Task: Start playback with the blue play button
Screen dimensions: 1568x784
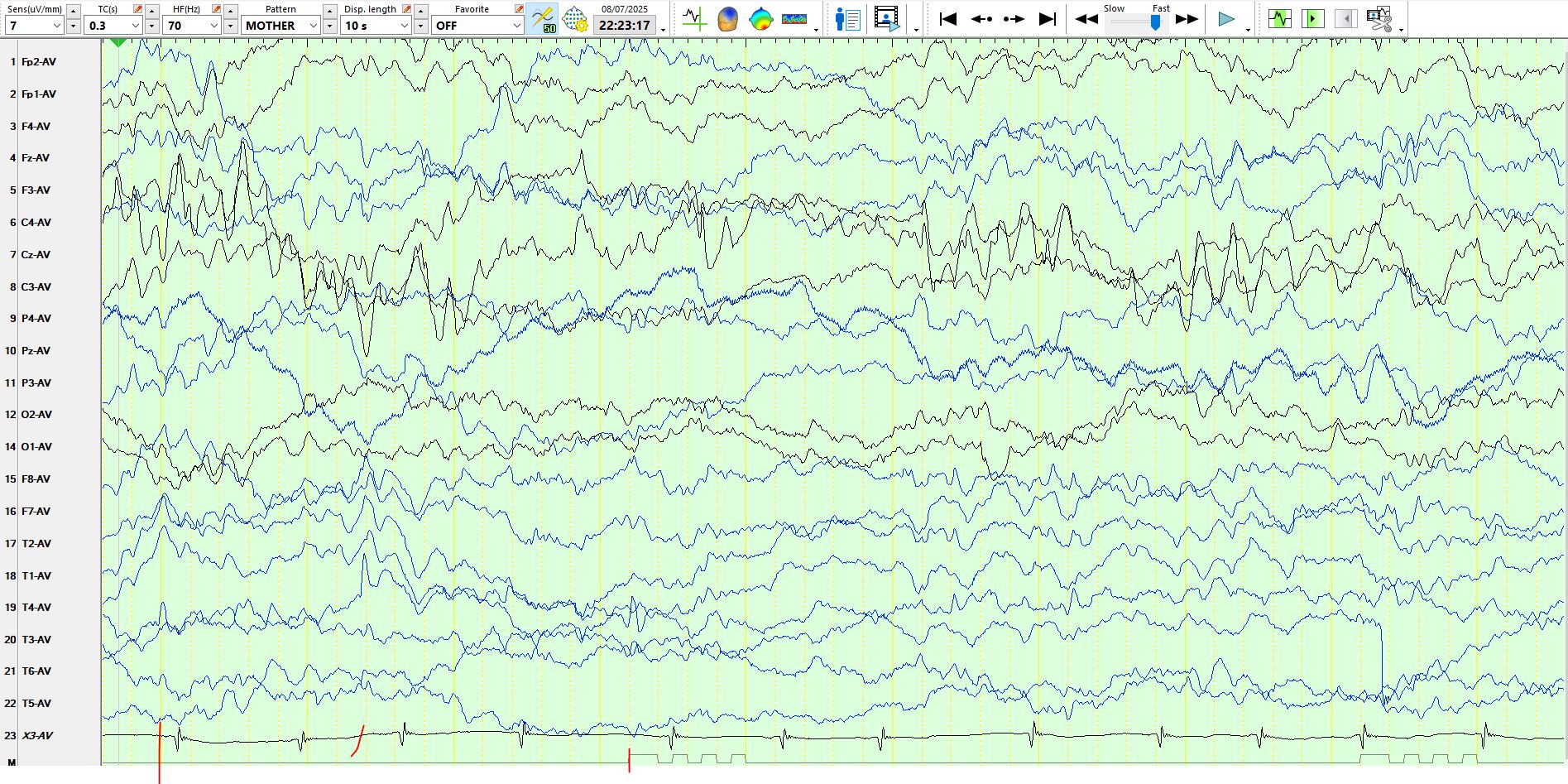Action: [1226, 18]
